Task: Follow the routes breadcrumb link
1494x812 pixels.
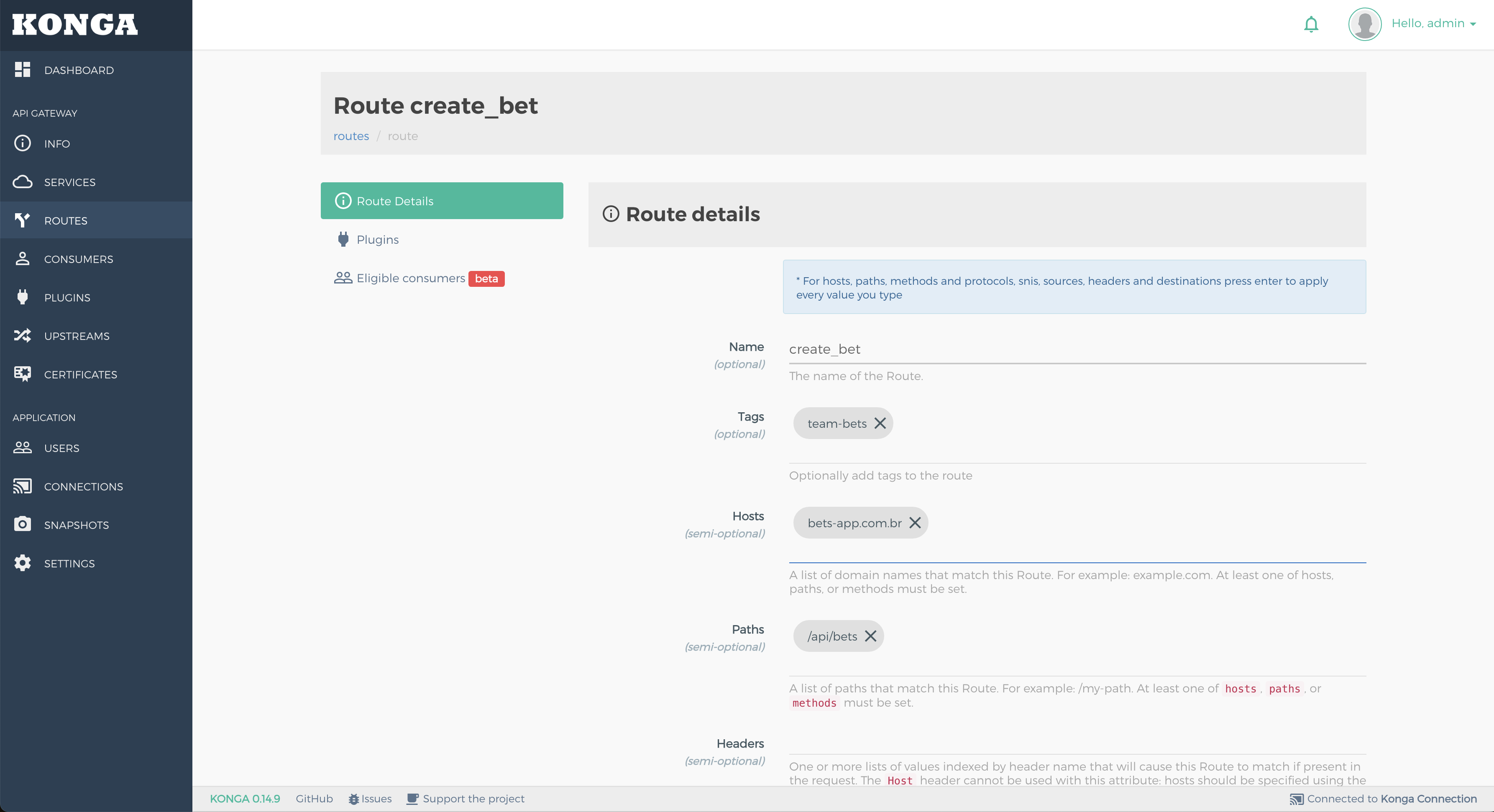Action: click(x=351, y=136)
